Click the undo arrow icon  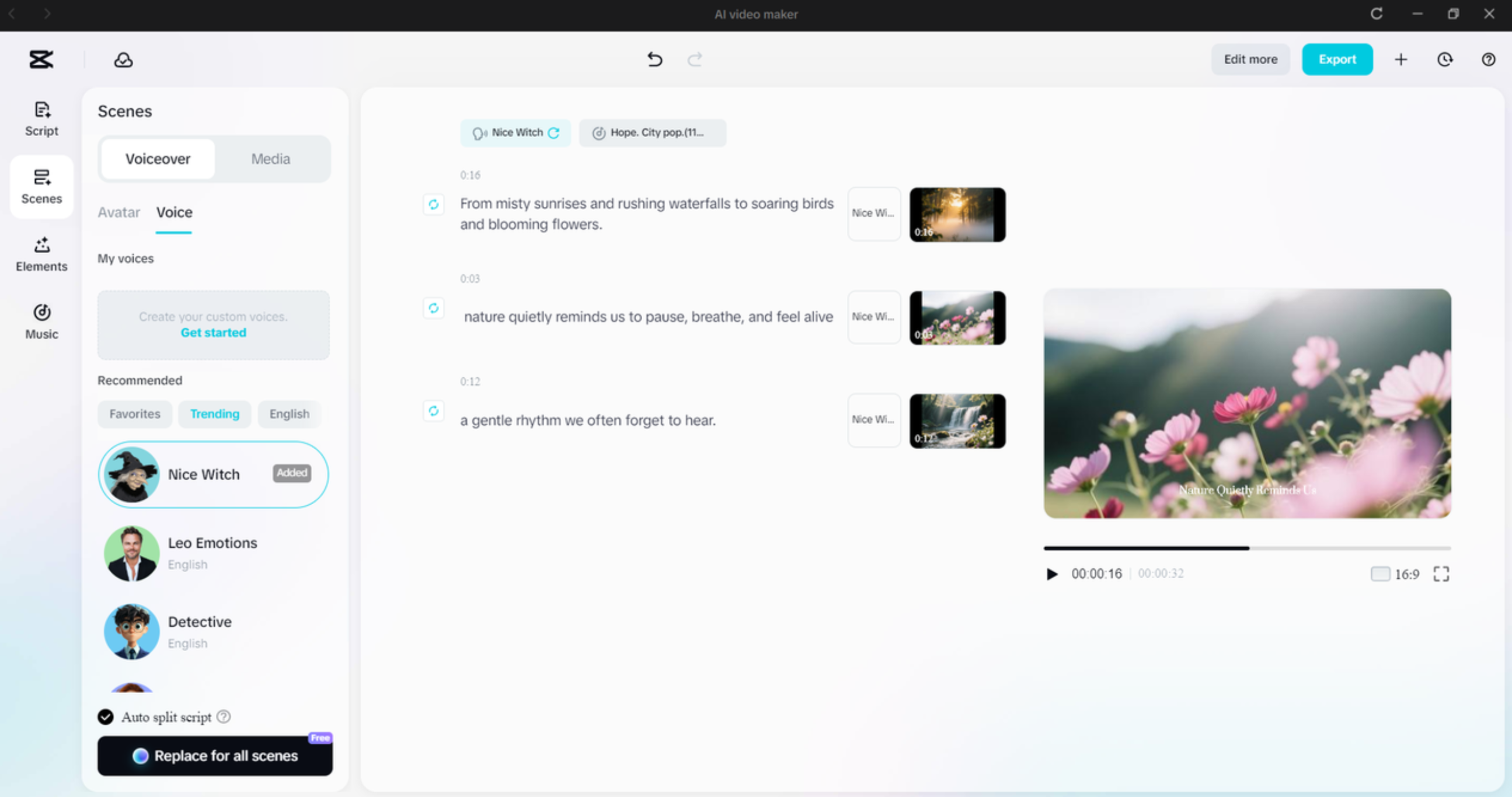pyautogui.click(x=654, y=60)
